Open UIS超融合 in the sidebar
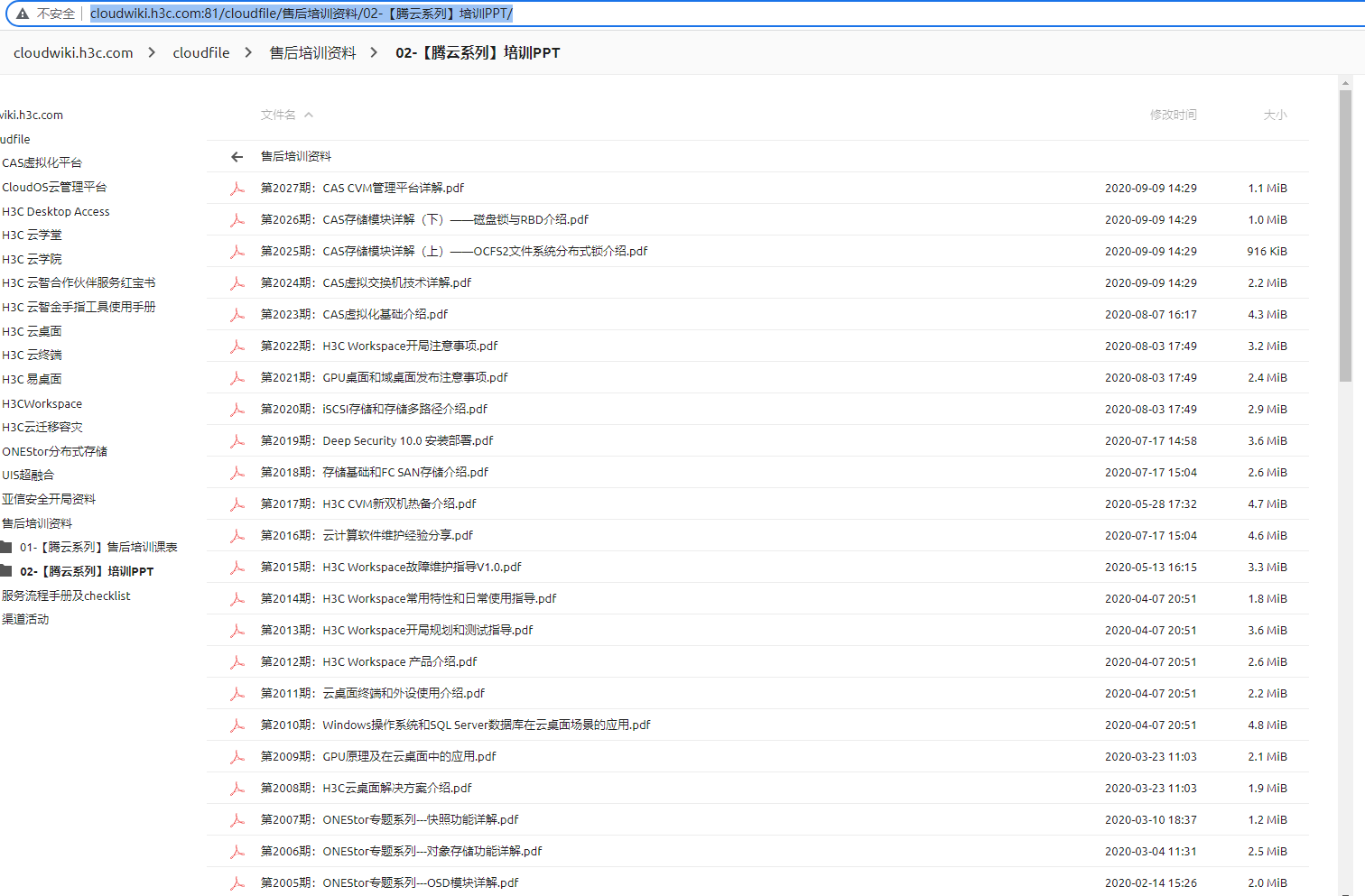This screenshot has height=896, width=1365. pos(28,476)
